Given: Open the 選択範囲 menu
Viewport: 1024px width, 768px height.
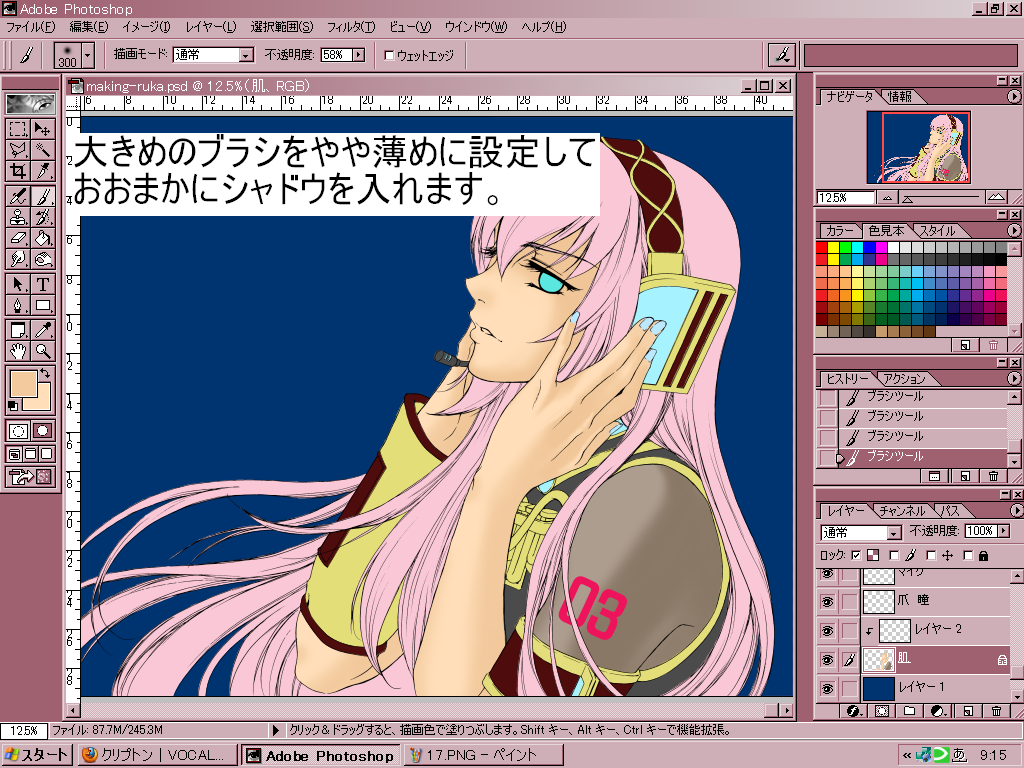Looking at the screenshot, I should pos(281,27).
